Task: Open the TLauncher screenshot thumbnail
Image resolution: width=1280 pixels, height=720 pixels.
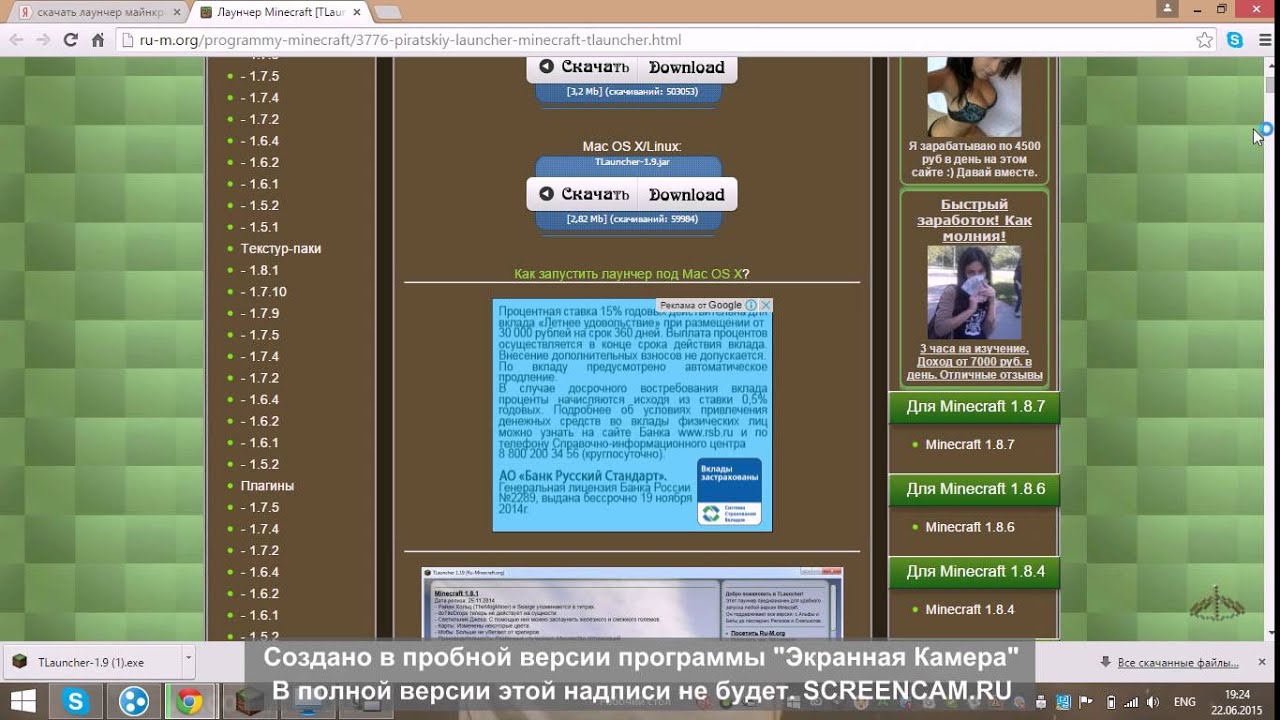Action: pos(632,603)
